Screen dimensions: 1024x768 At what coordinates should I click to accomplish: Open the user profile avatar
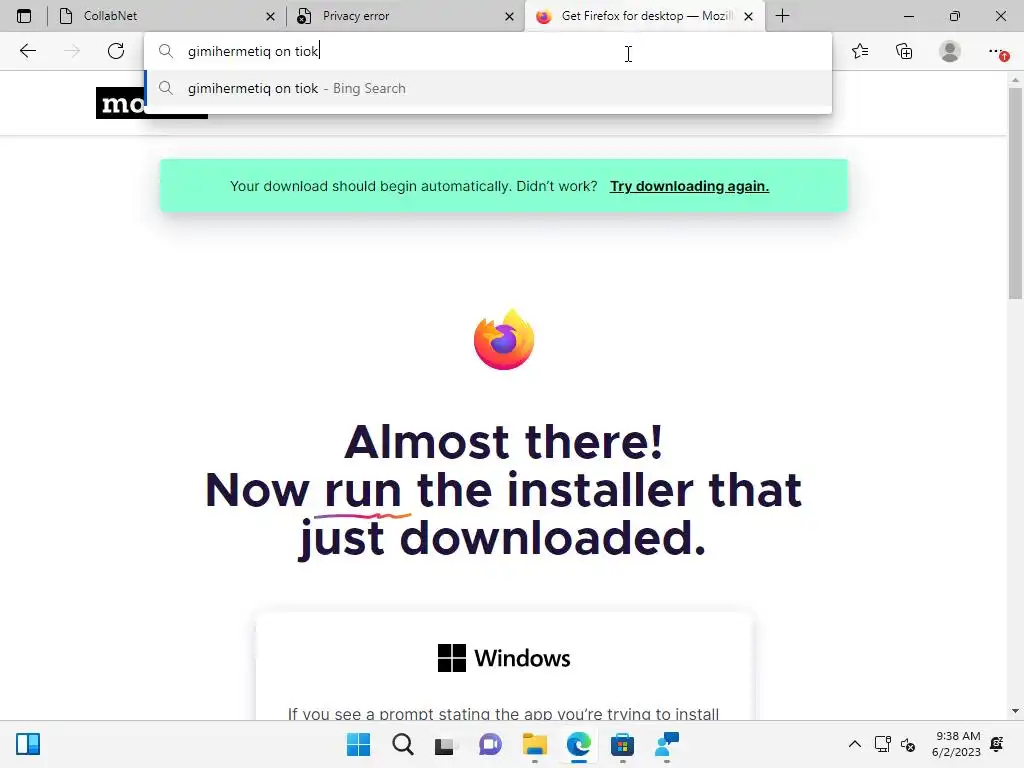[950, 51]
